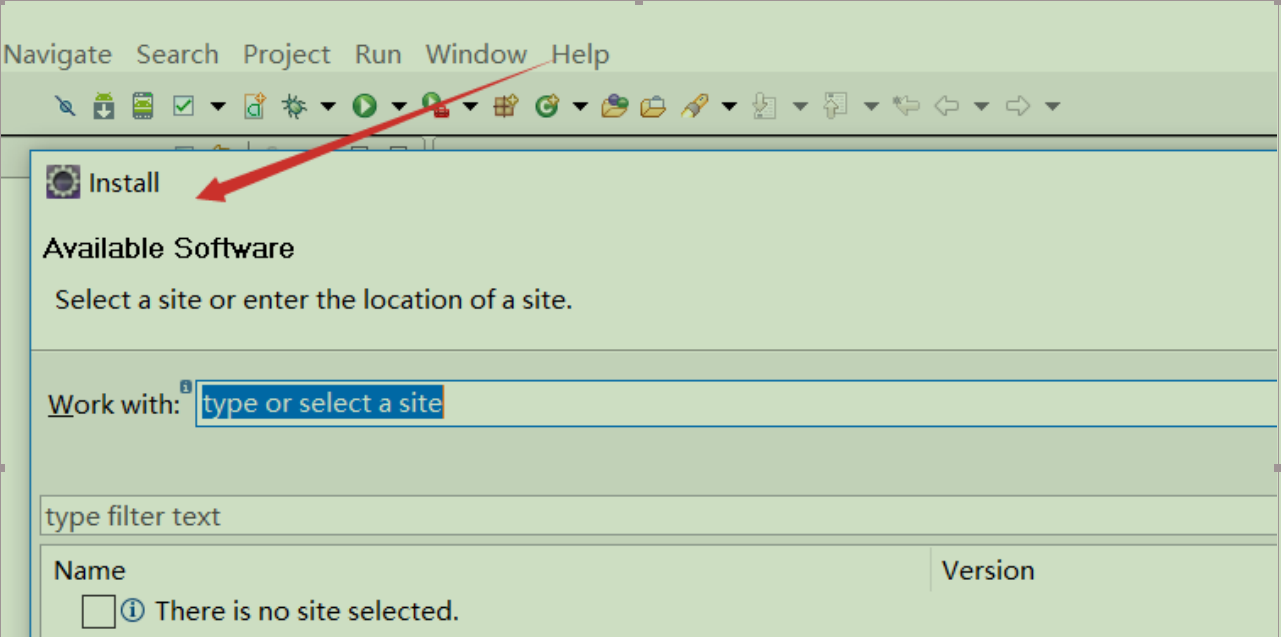1281x637 pixels.
Task: Click the Open Task folder icon
Action: pos(653,105)
